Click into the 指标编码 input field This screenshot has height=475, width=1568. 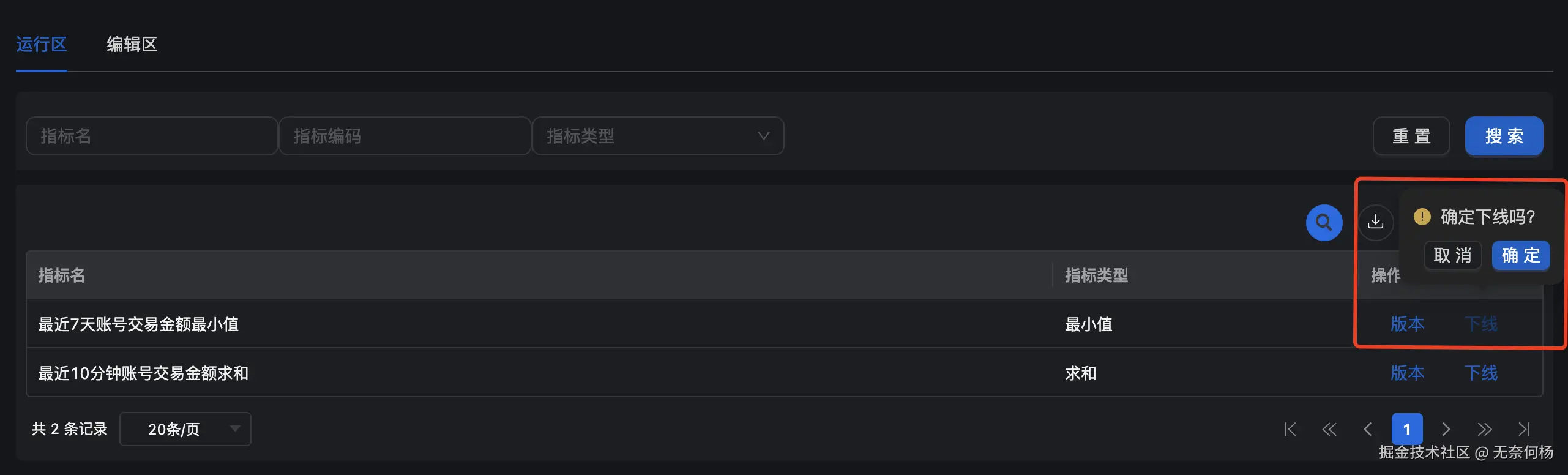(405, 136)
